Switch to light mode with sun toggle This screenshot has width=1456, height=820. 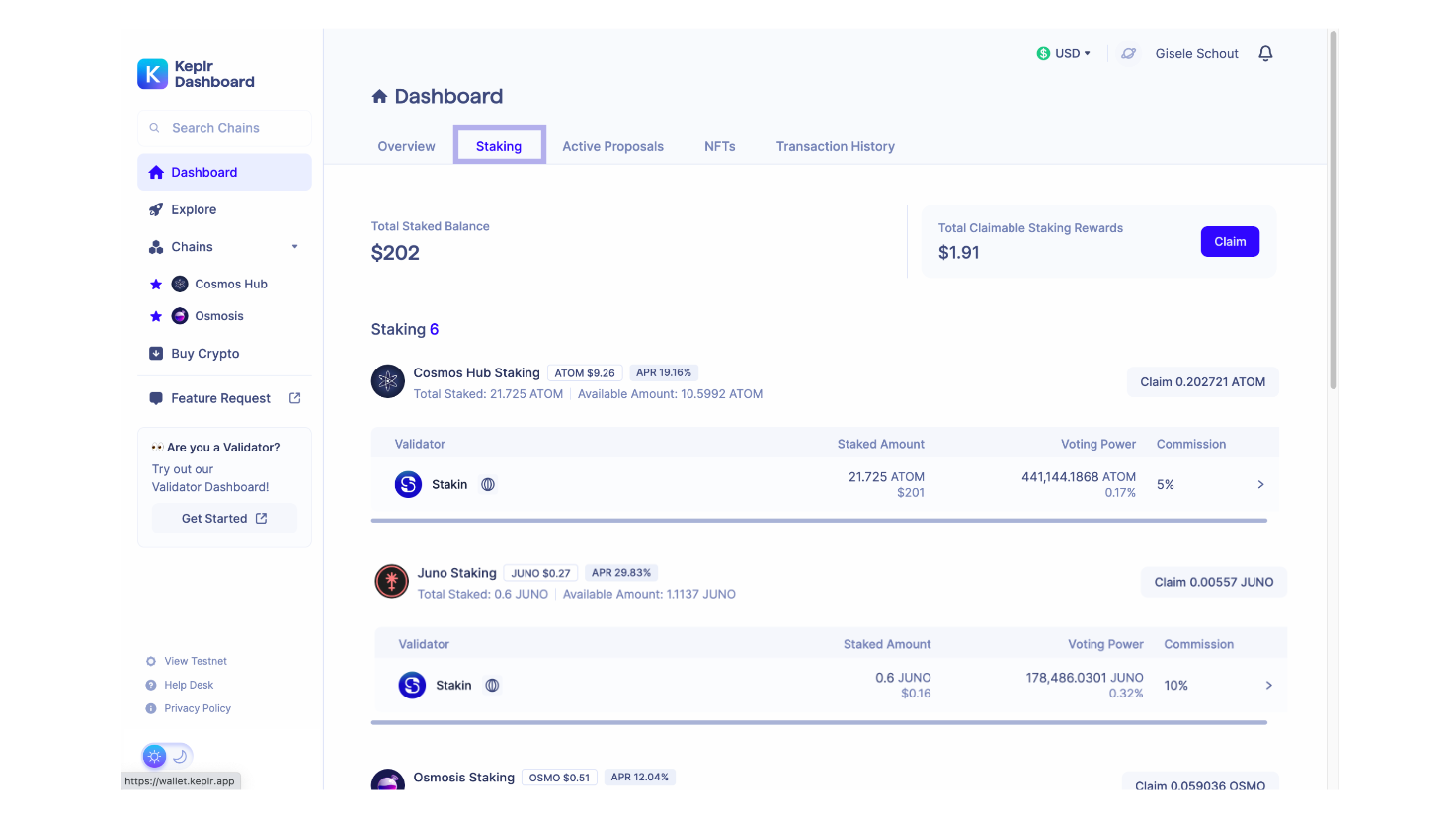pos(155,756)
